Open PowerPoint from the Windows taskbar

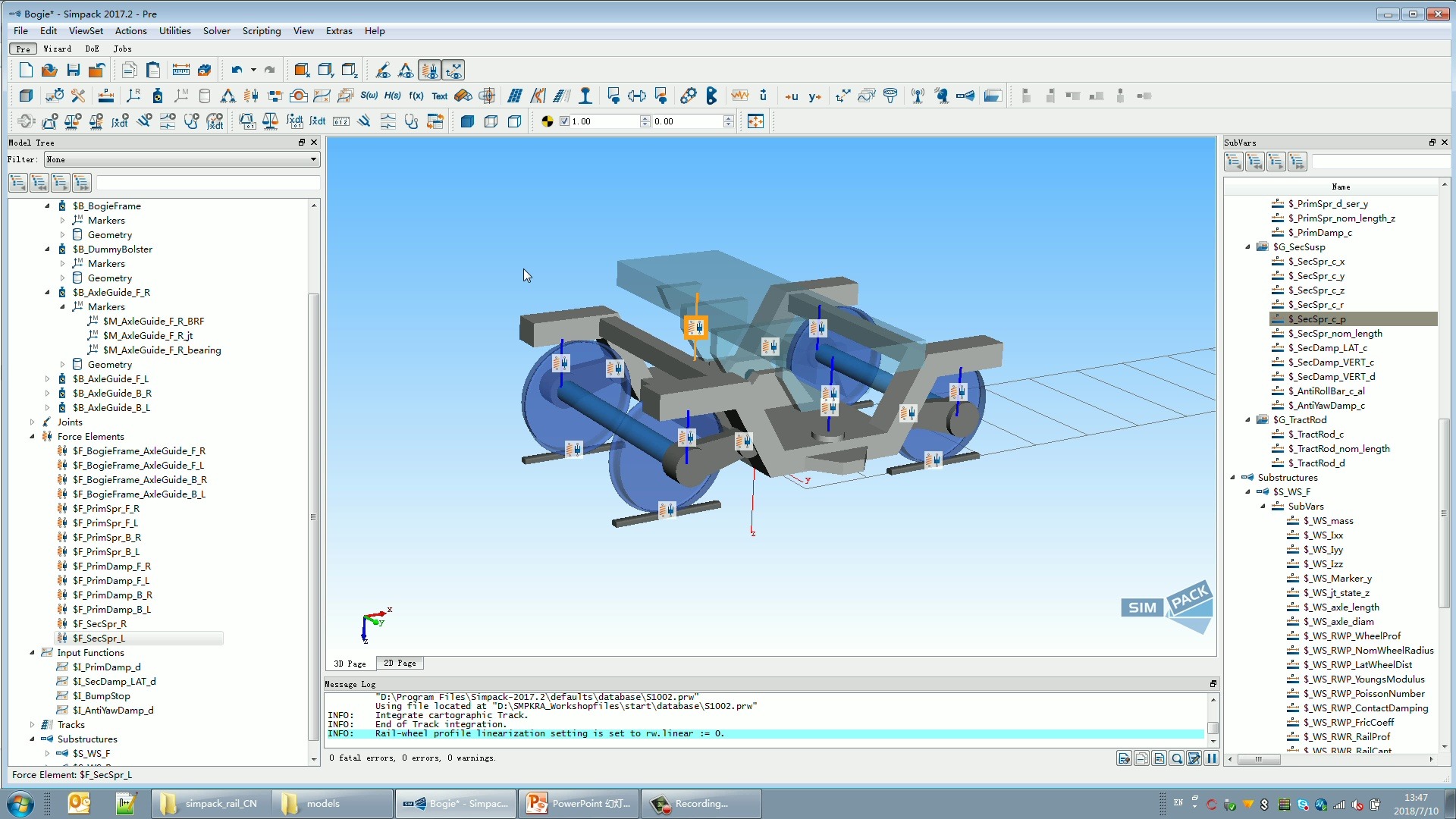tap(580, 804)
